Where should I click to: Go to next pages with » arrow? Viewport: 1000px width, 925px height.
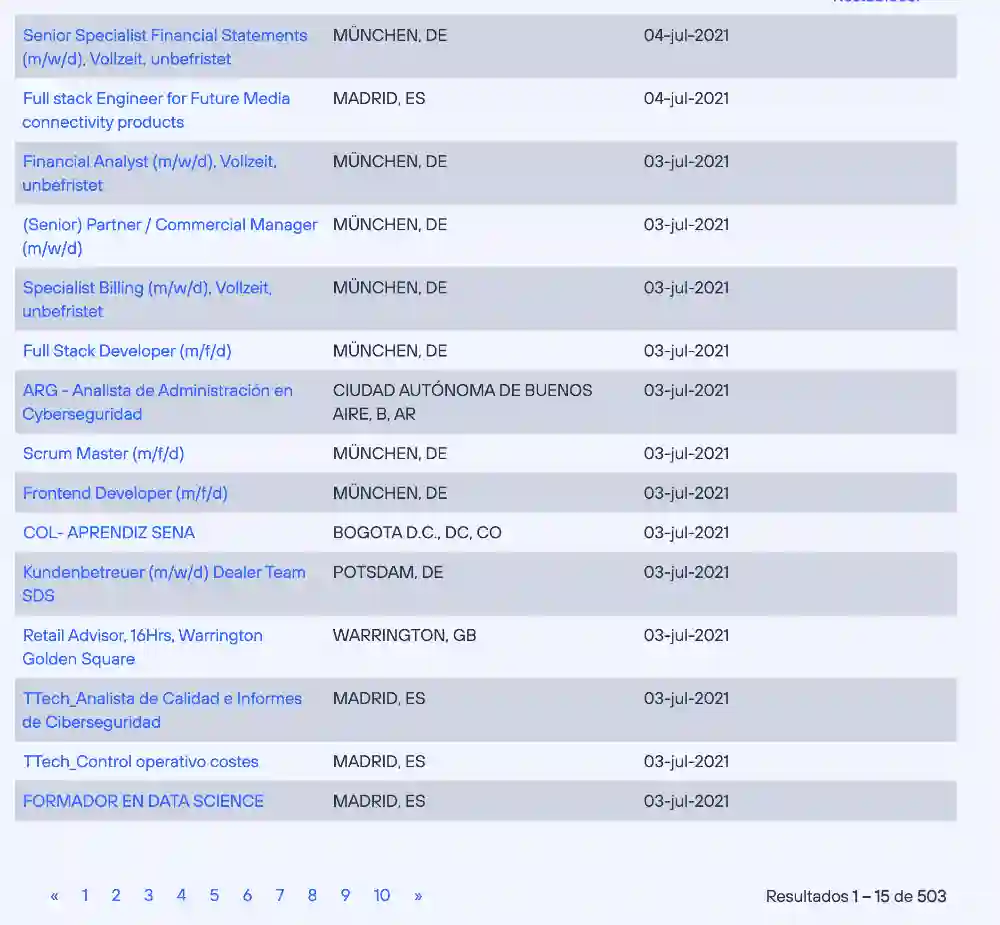tap(418, 896)
